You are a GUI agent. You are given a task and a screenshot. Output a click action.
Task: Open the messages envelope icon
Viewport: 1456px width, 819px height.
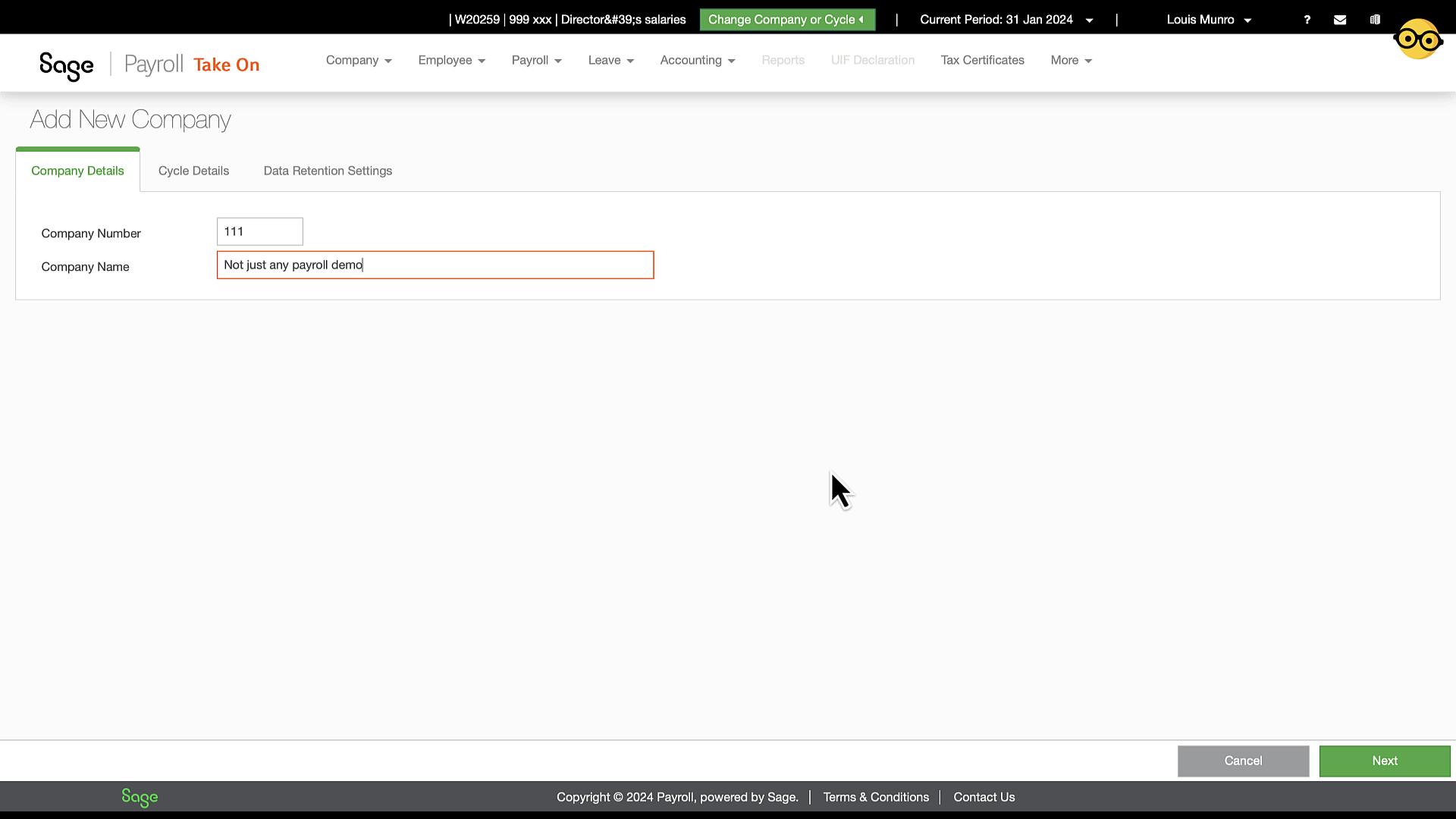click(1340, 20)
